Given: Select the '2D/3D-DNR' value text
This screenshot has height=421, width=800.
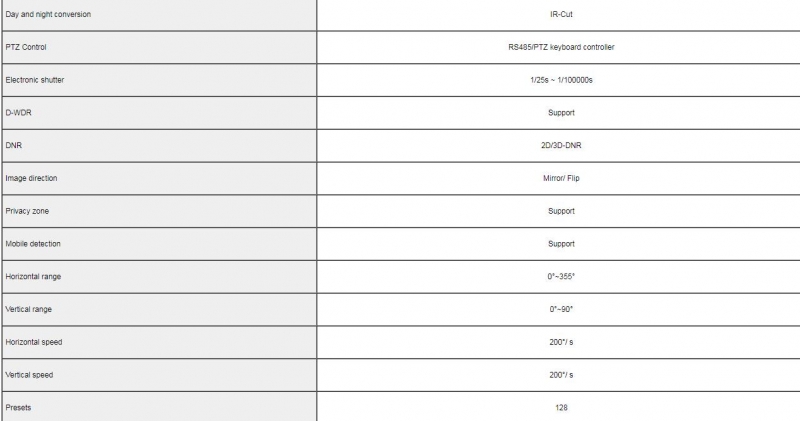Looking at the screenshot, I should pyautogui.click(x=561, y=145).
